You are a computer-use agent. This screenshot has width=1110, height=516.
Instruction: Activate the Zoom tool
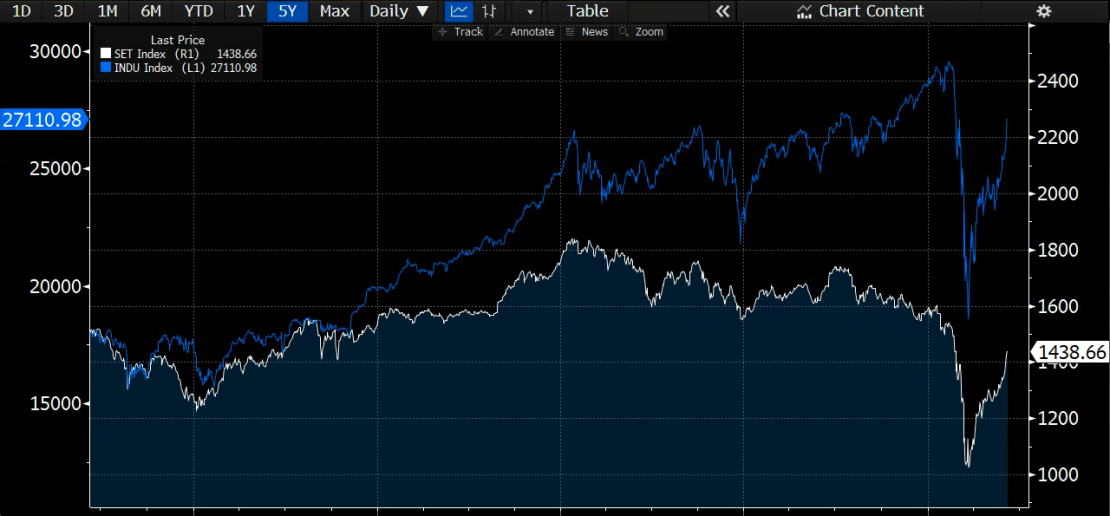[641, 32]
